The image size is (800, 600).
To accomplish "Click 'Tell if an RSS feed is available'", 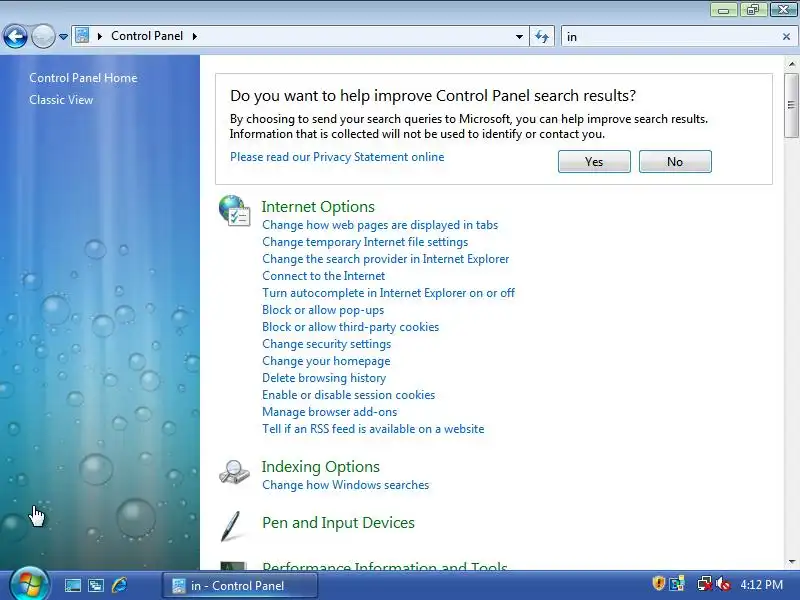I will tap(373, 429).
